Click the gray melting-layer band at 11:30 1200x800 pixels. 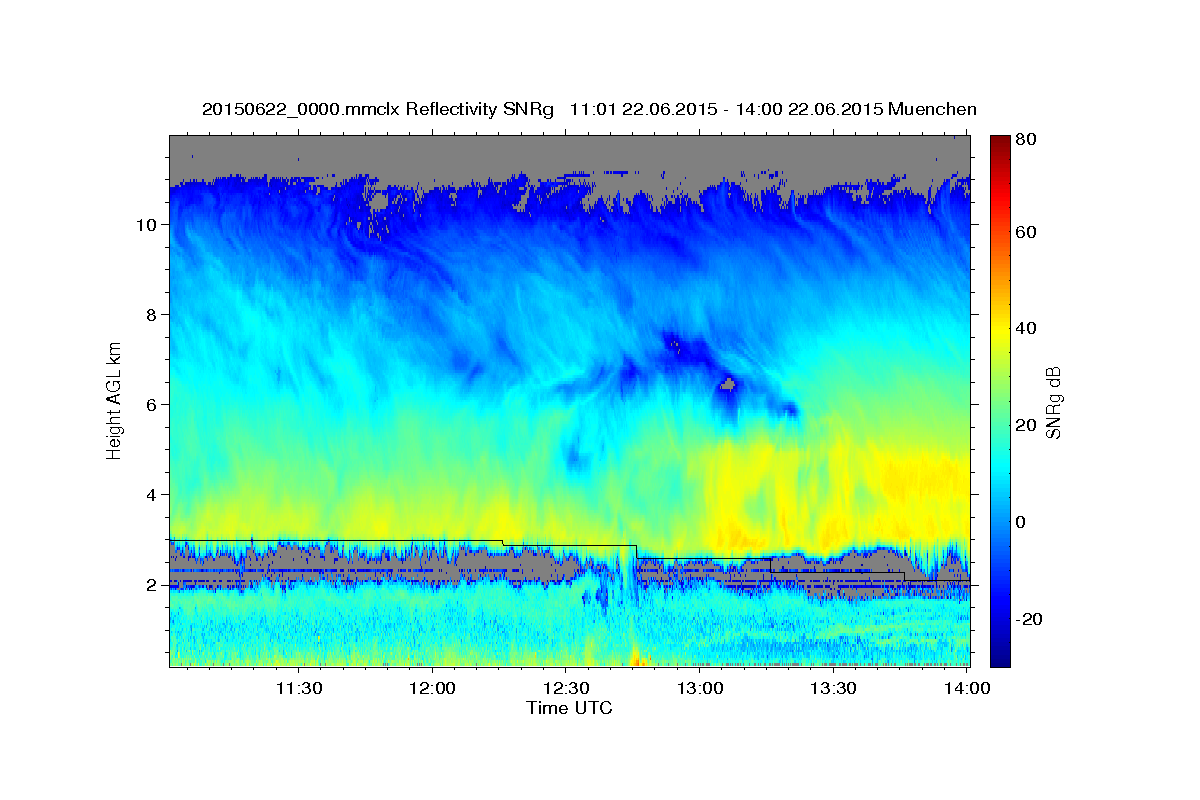coord(299,565)
